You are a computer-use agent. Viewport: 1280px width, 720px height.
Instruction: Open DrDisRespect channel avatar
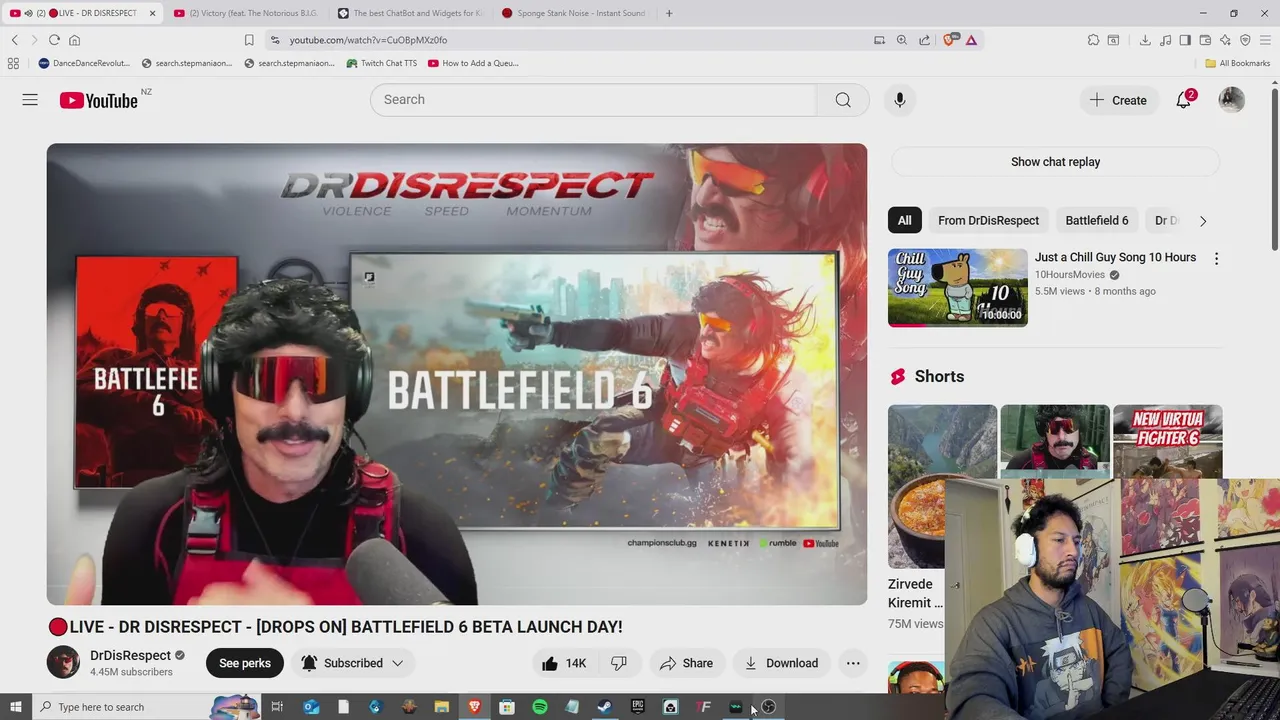(63, 662)
